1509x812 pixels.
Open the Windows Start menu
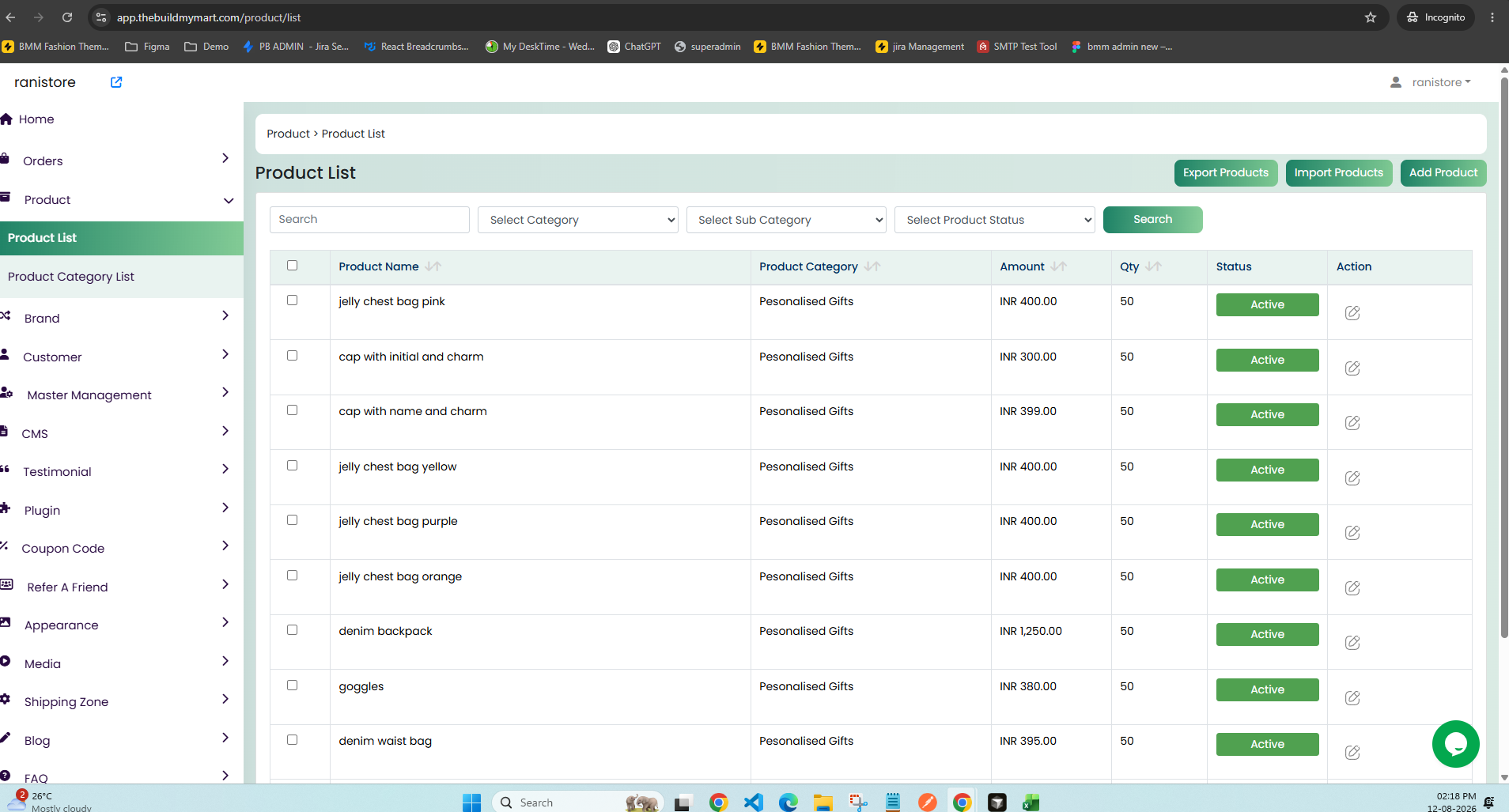click(x=471, y=803)
